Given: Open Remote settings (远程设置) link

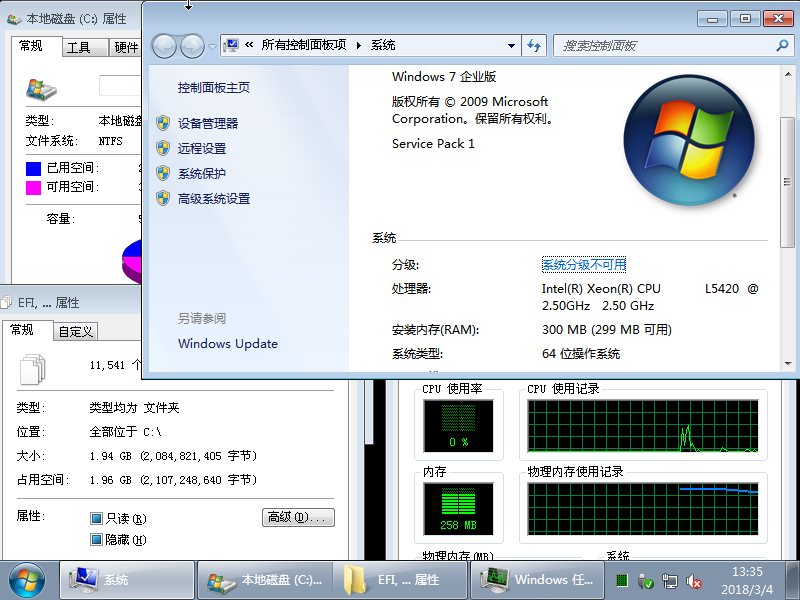Looking at the screenshot, I should pos(202,148).
